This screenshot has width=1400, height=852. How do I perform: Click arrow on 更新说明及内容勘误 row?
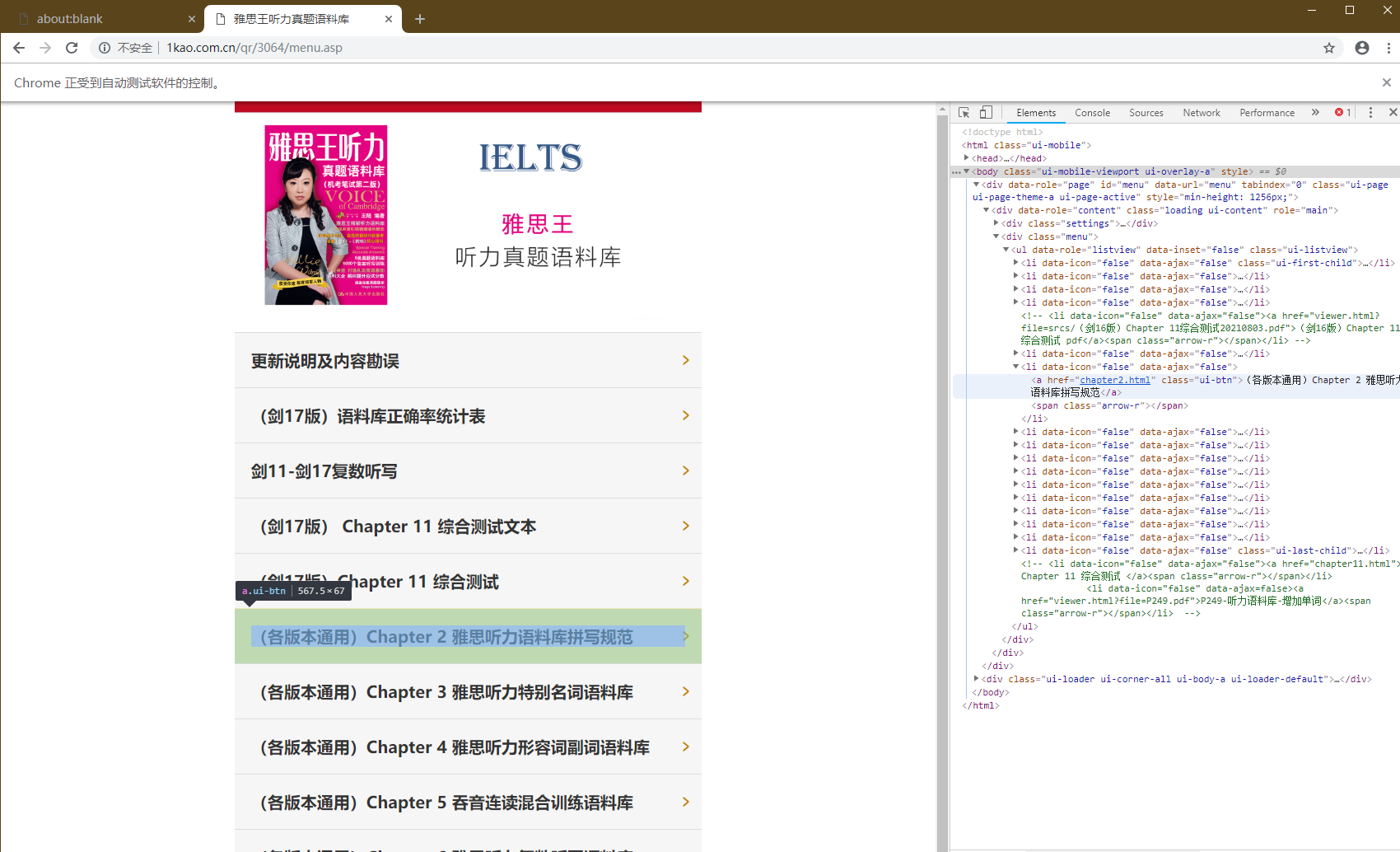coord(685,360)
